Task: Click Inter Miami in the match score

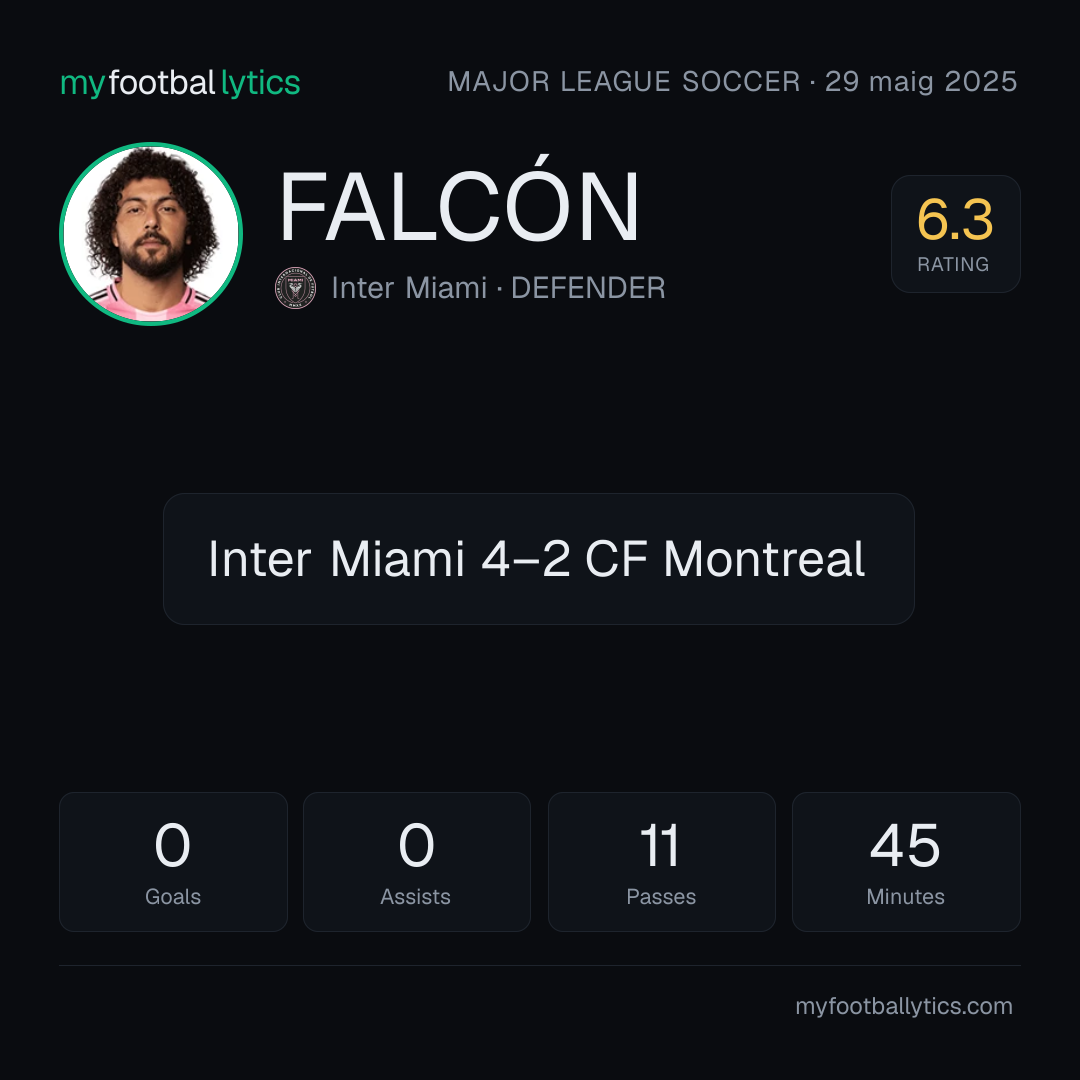Action: 337,559
